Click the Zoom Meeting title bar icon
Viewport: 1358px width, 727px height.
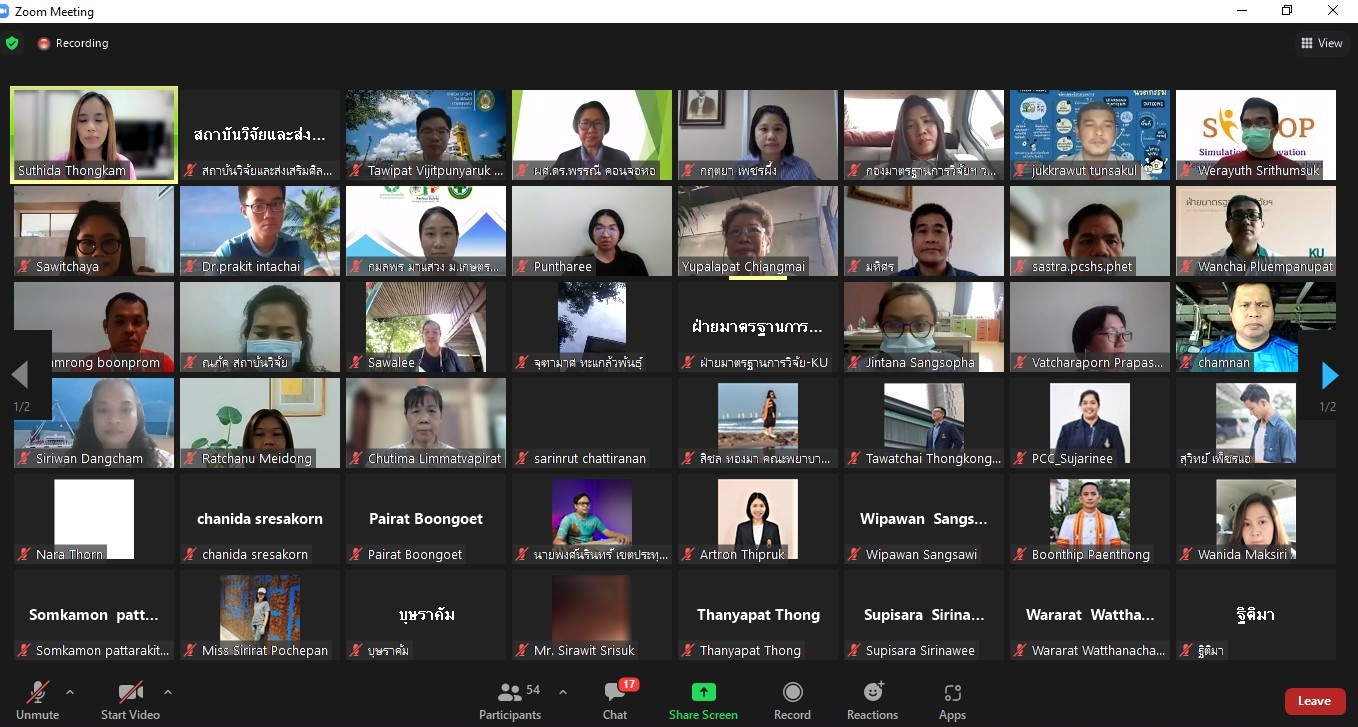8,11
